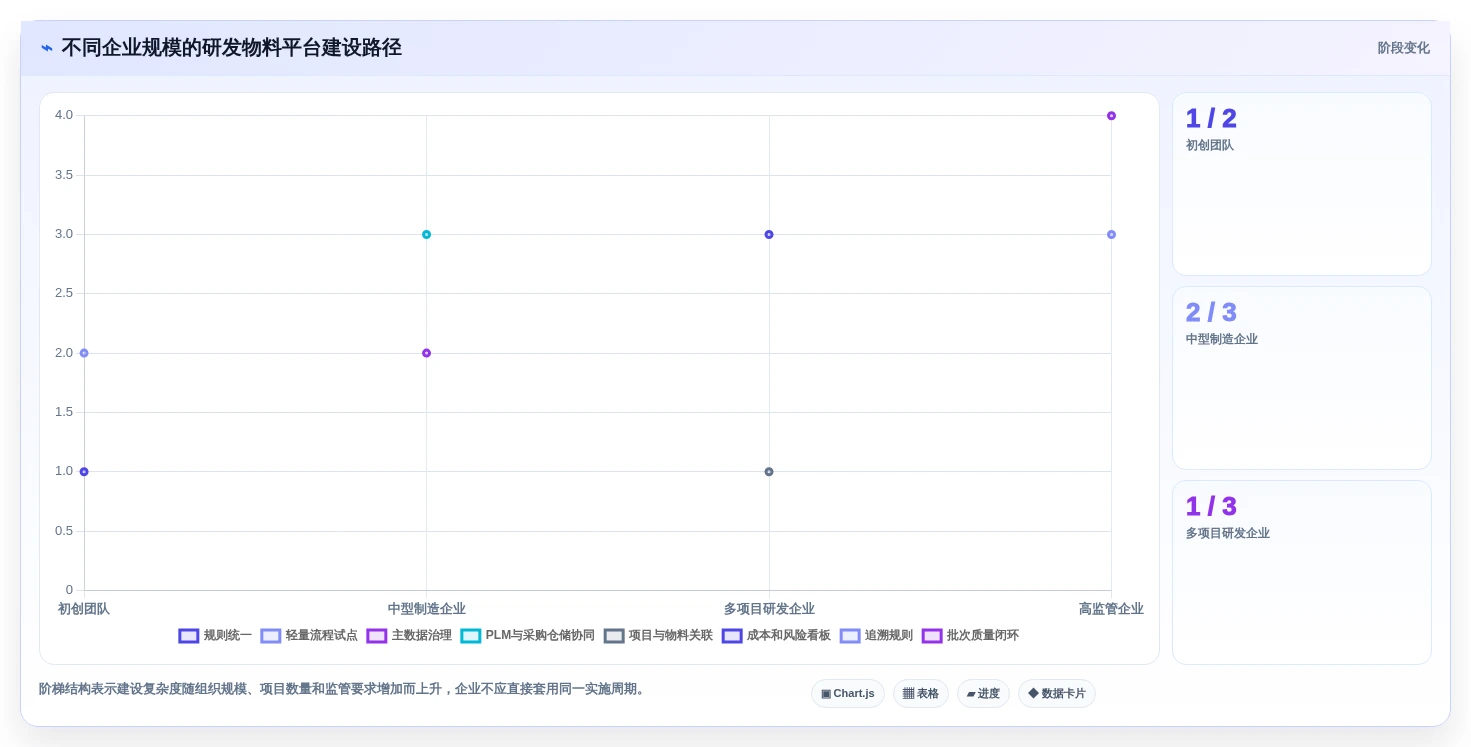
Task: Click the purple data point at 2.0 for 中型制造企业
Action: 426,353
